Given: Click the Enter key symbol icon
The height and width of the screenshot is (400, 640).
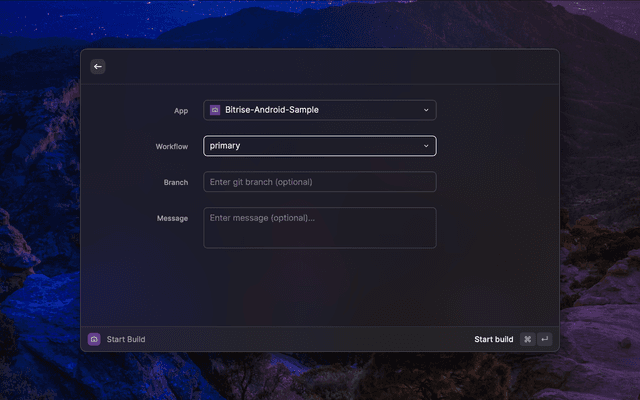Looking at the screenshot, I should (544, 339).
